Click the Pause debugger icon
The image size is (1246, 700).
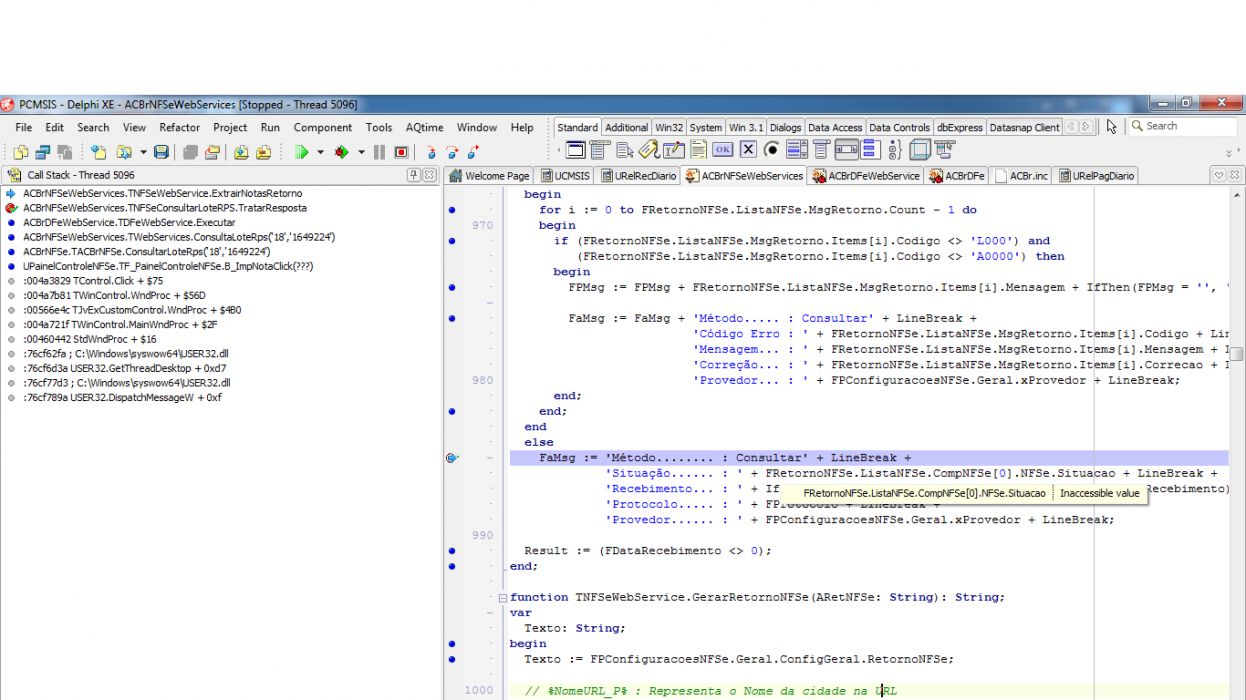click(379, 152)
